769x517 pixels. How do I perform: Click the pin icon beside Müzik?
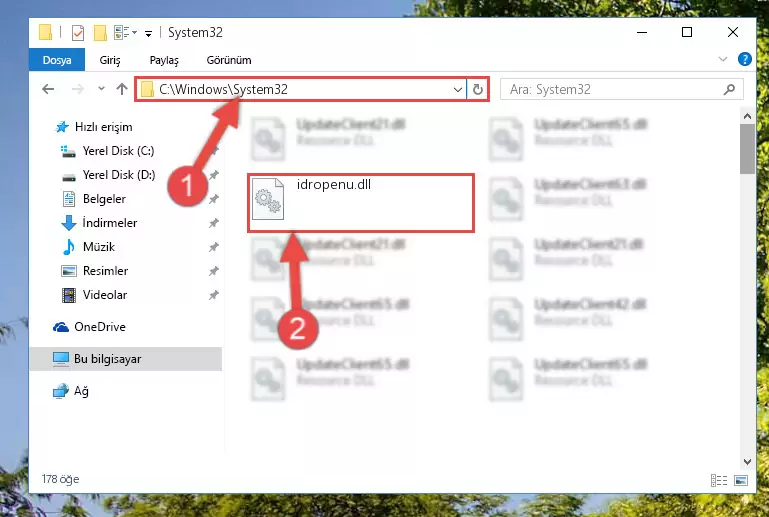point(213,247)
